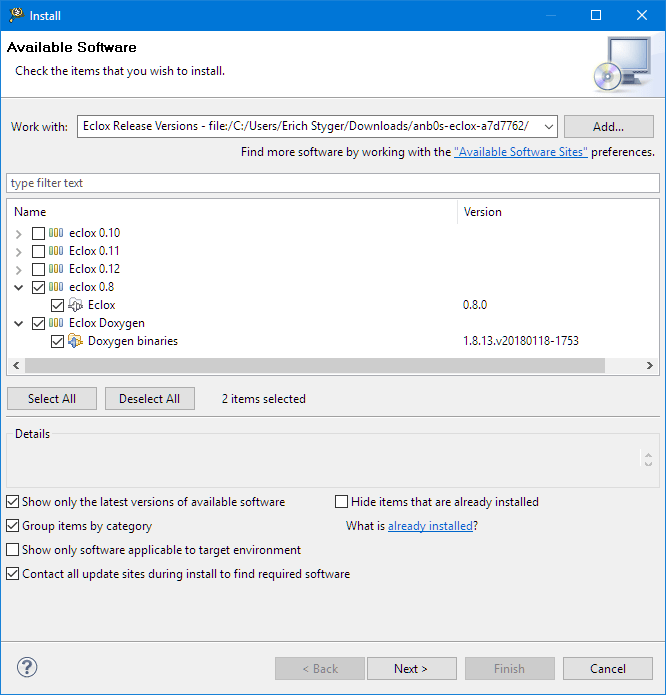
Task: Select the Eclox row under eclox 0.8
Action: 101,305
